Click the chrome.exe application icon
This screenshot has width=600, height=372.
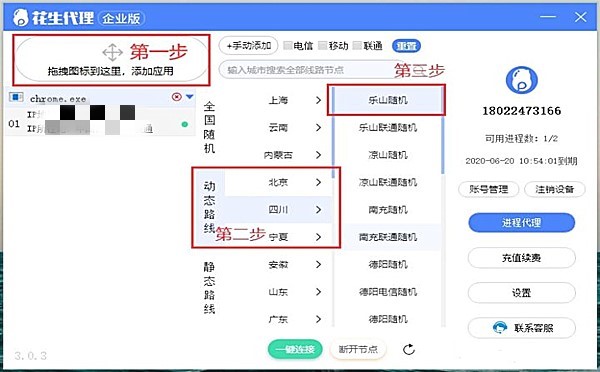pyautogui.click(x=16, y=97)
